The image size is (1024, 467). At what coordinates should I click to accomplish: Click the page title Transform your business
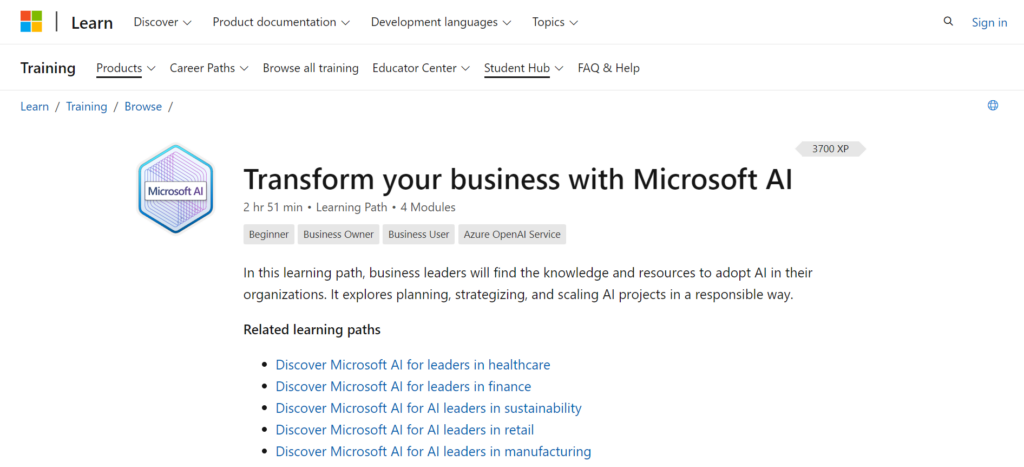click(x=518, y=179)
